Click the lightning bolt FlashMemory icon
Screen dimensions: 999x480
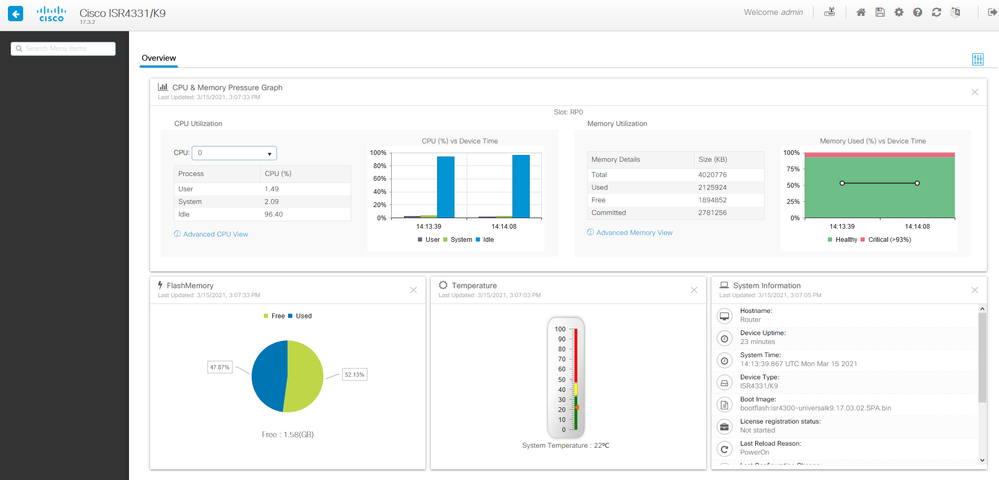[x=160, y=285]
